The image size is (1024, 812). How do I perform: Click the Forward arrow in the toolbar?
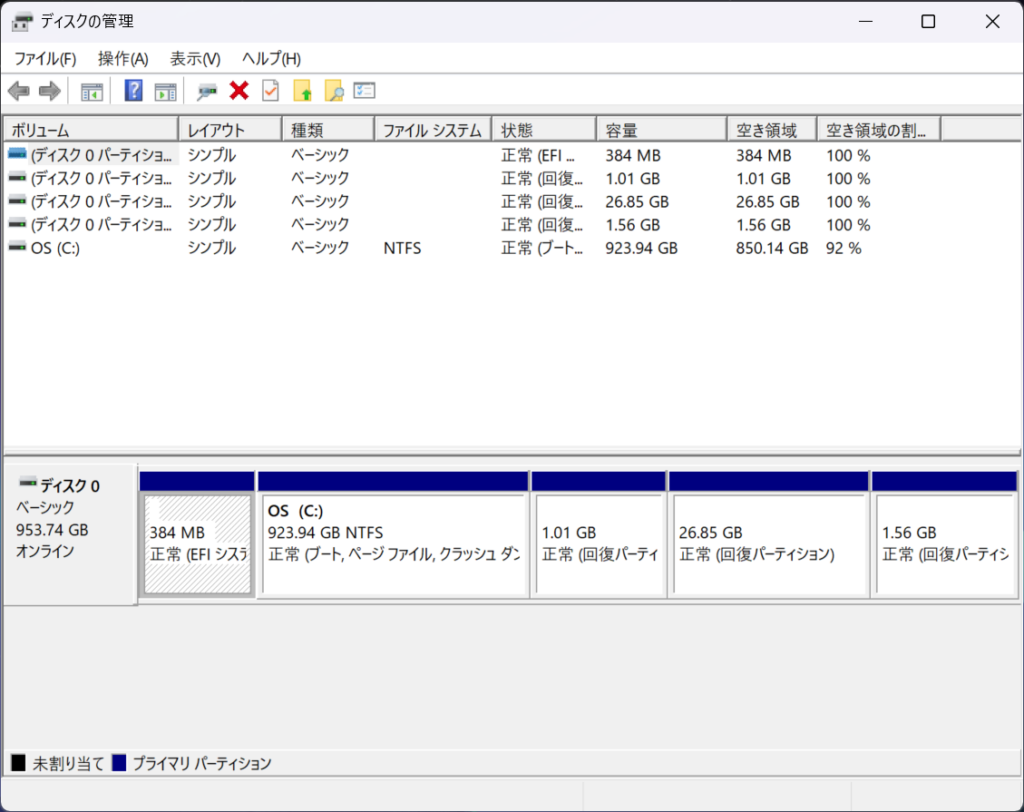click(x=49, y=92)
